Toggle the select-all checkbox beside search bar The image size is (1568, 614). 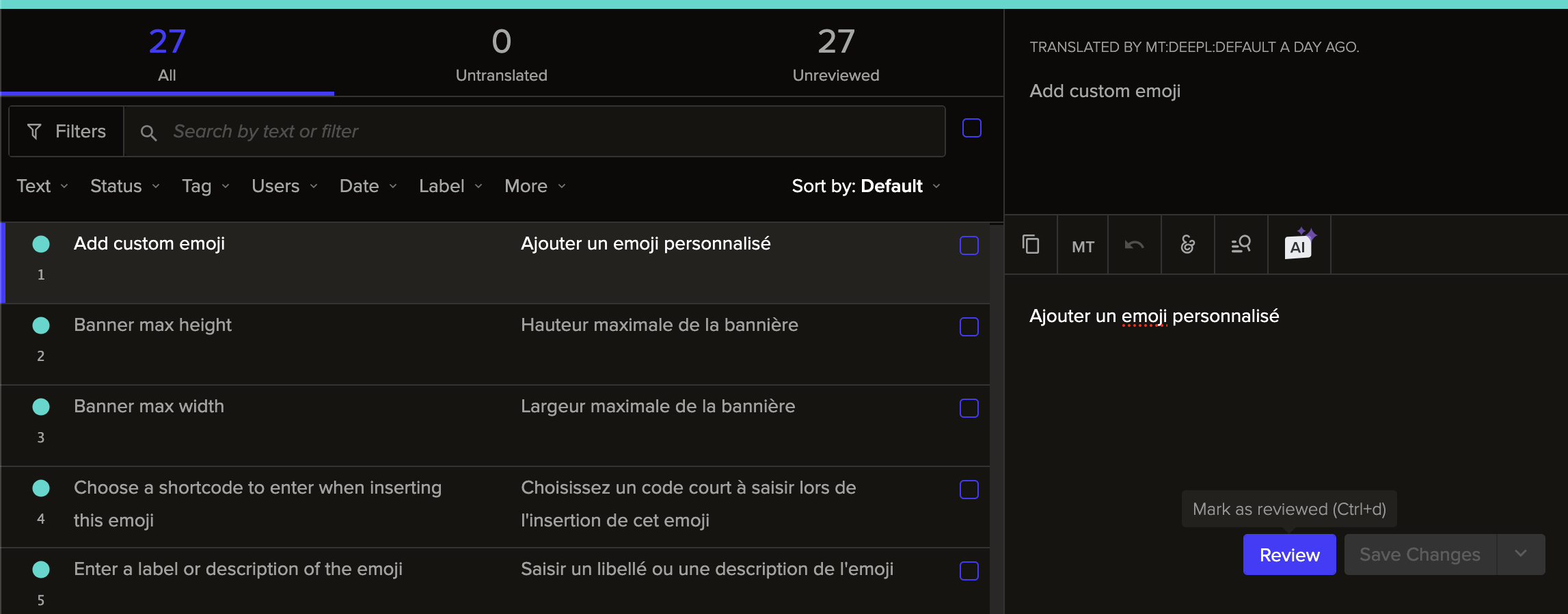click(x=971, y=129)
